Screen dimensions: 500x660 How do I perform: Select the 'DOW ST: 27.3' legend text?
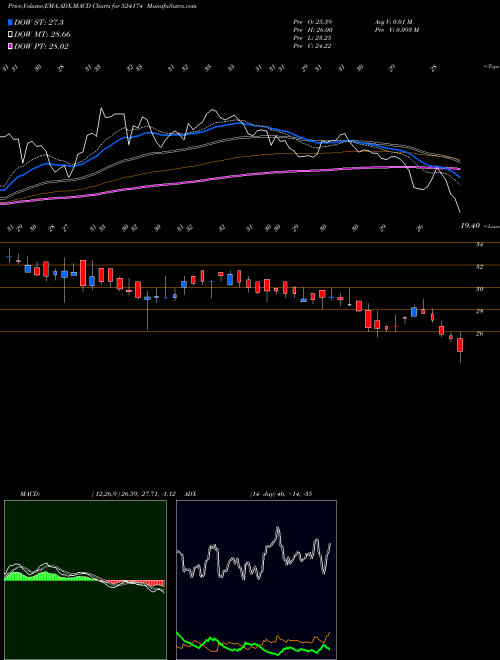(x=39, y=23)
